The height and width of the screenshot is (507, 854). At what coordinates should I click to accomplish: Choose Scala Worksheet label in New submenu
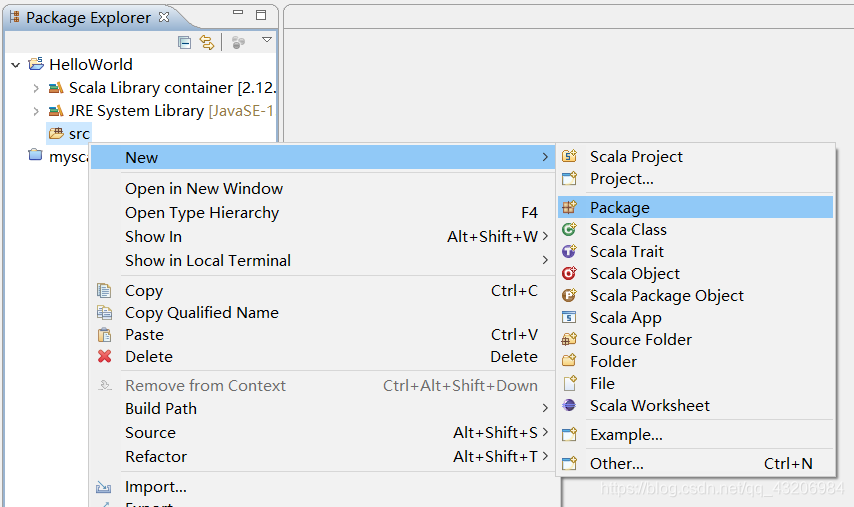tap(650, 406)
